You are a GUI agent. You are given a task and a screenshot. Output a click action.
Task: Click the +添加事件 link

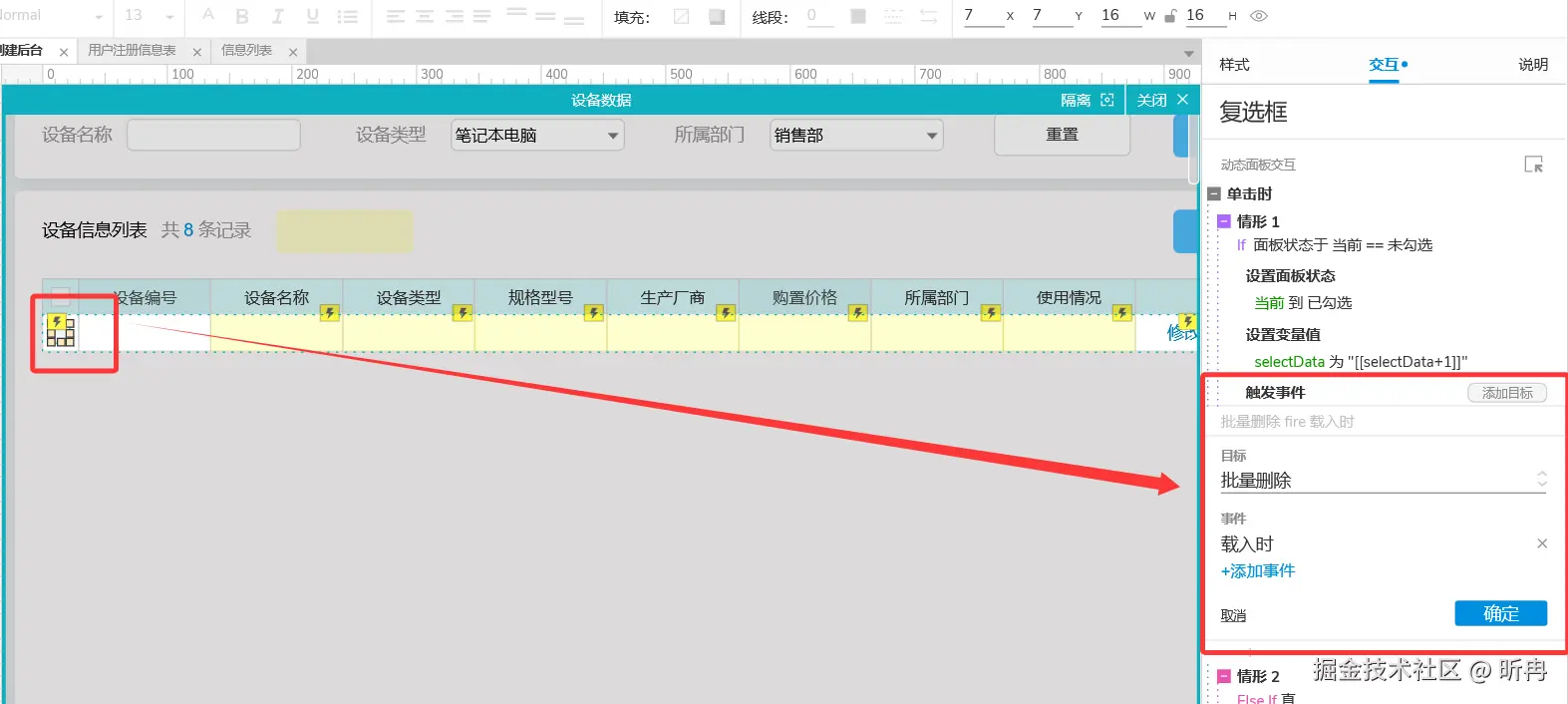[x=1258, y=571]
